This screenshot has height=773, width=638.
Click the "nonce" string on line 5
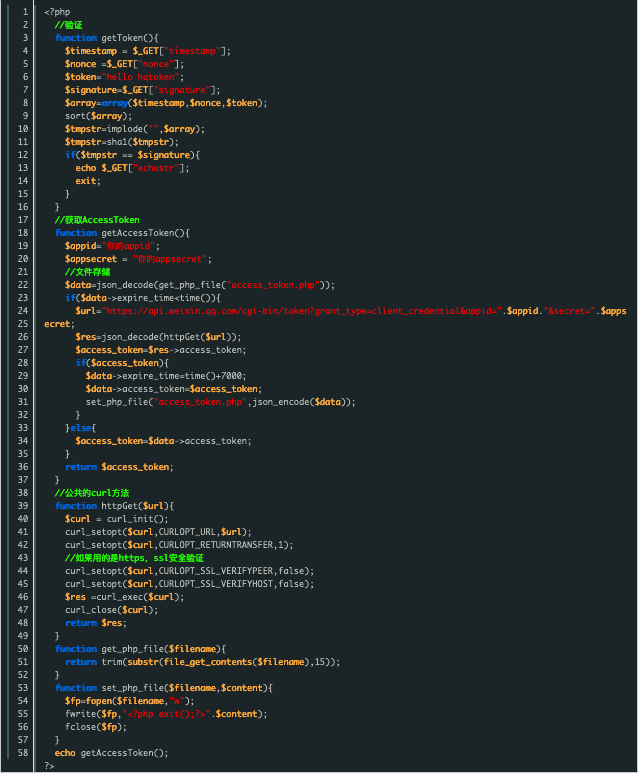pos(158,64)
